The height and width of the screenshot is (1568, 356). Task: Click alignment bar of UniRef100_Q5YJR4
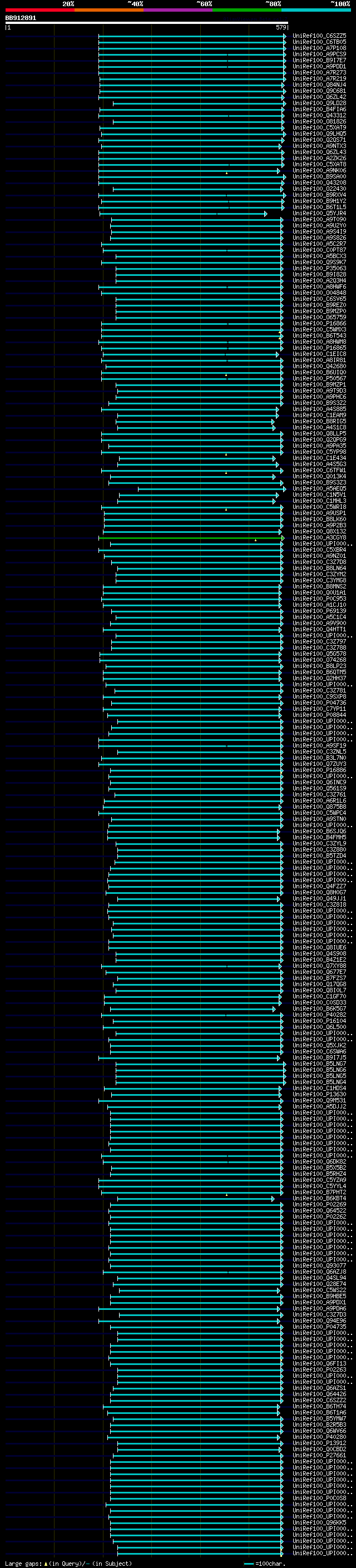coord(182,214)
